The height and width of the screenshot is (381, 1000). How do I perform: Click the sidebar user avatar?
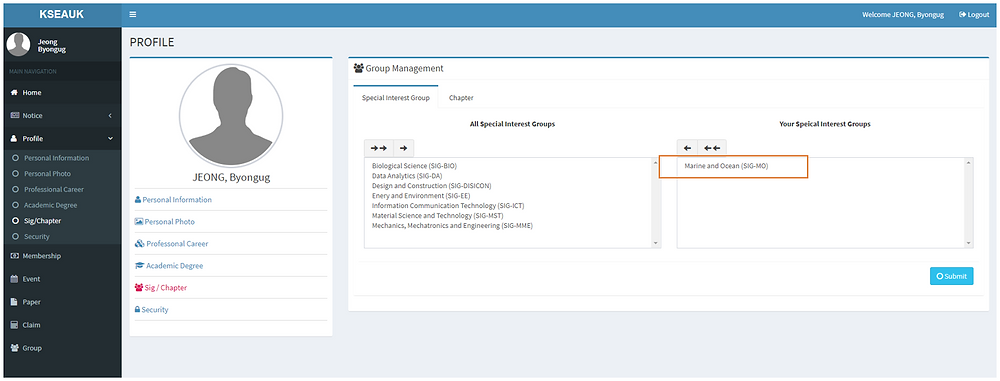(x=18, y=45)
